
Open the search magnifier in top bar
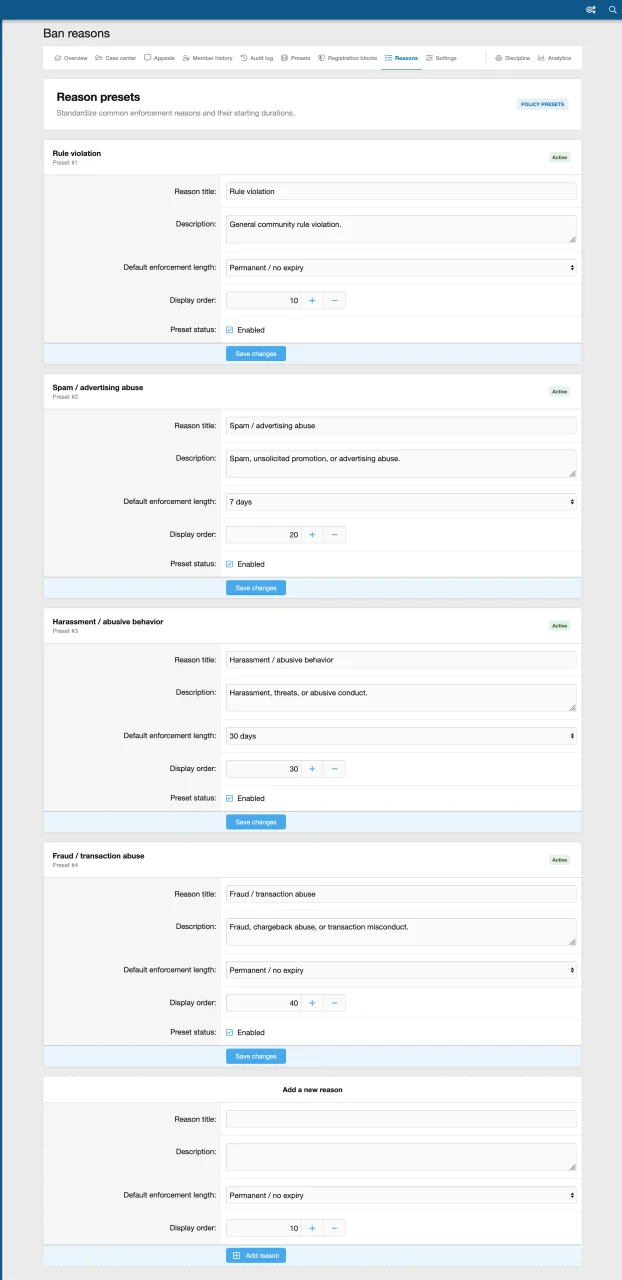(613, 9)
